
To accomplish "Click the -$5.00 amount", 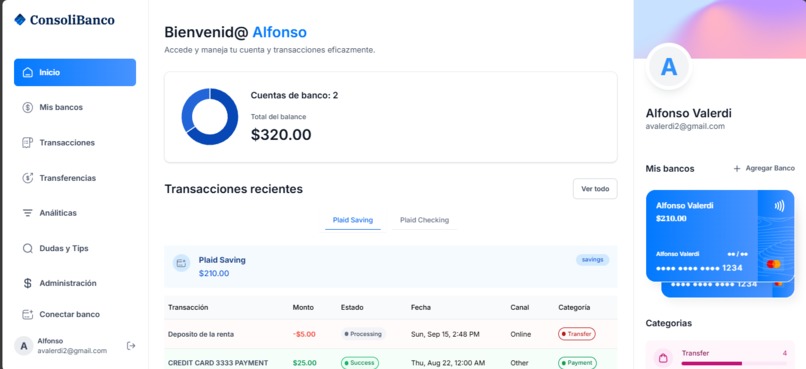I will click(x=304, y=334).
